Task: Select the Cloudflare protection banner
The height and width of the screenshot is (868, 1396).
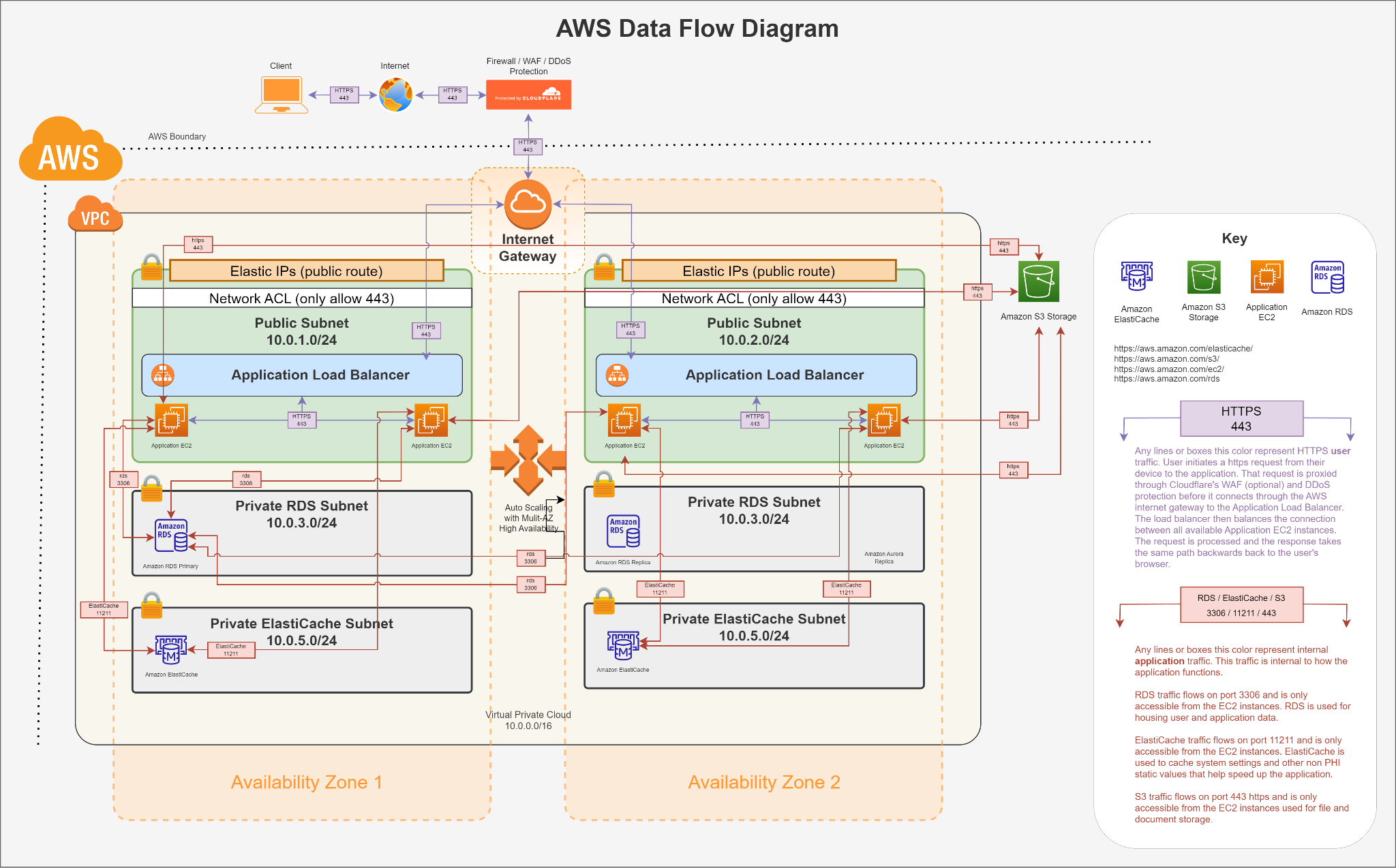Action: tap(528, 95)
